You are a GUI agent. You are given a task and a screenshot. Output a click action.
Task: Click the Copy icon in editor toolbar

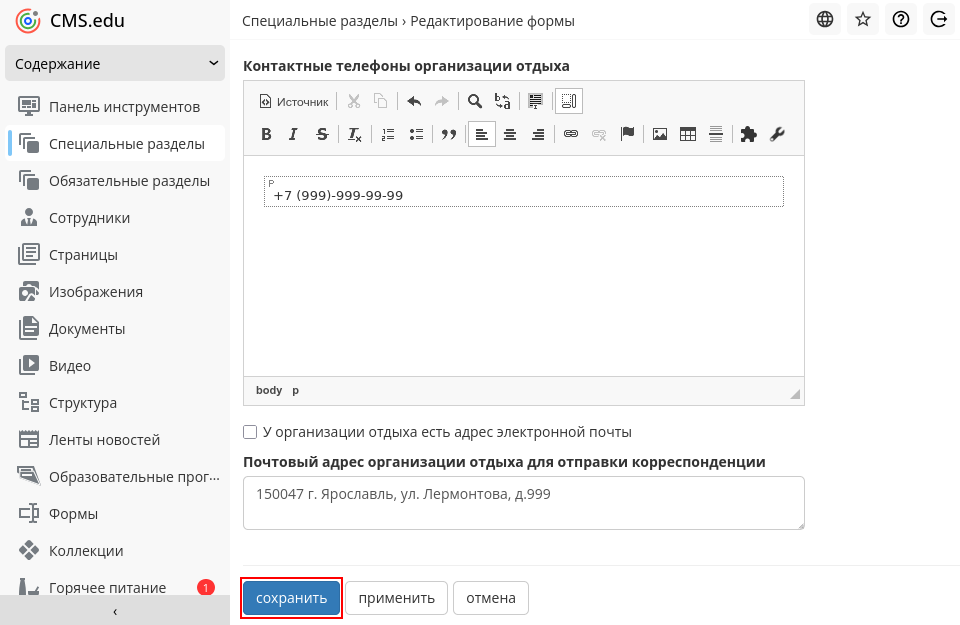tap(381, 102)
